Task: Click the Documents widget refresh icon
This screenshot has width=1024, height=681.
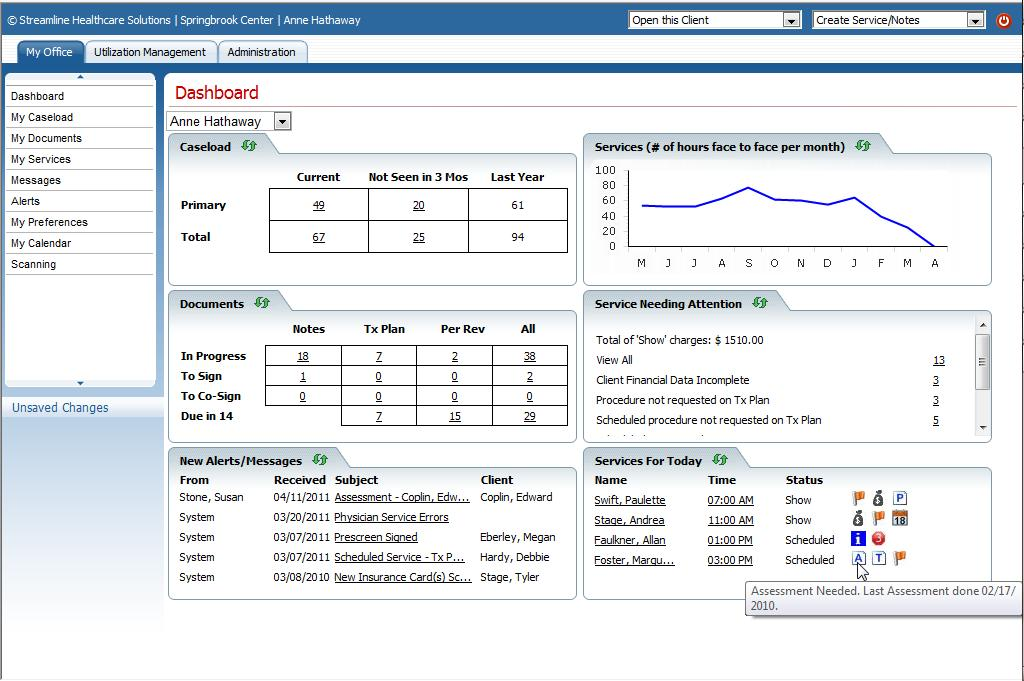Action: pos(262,303)
